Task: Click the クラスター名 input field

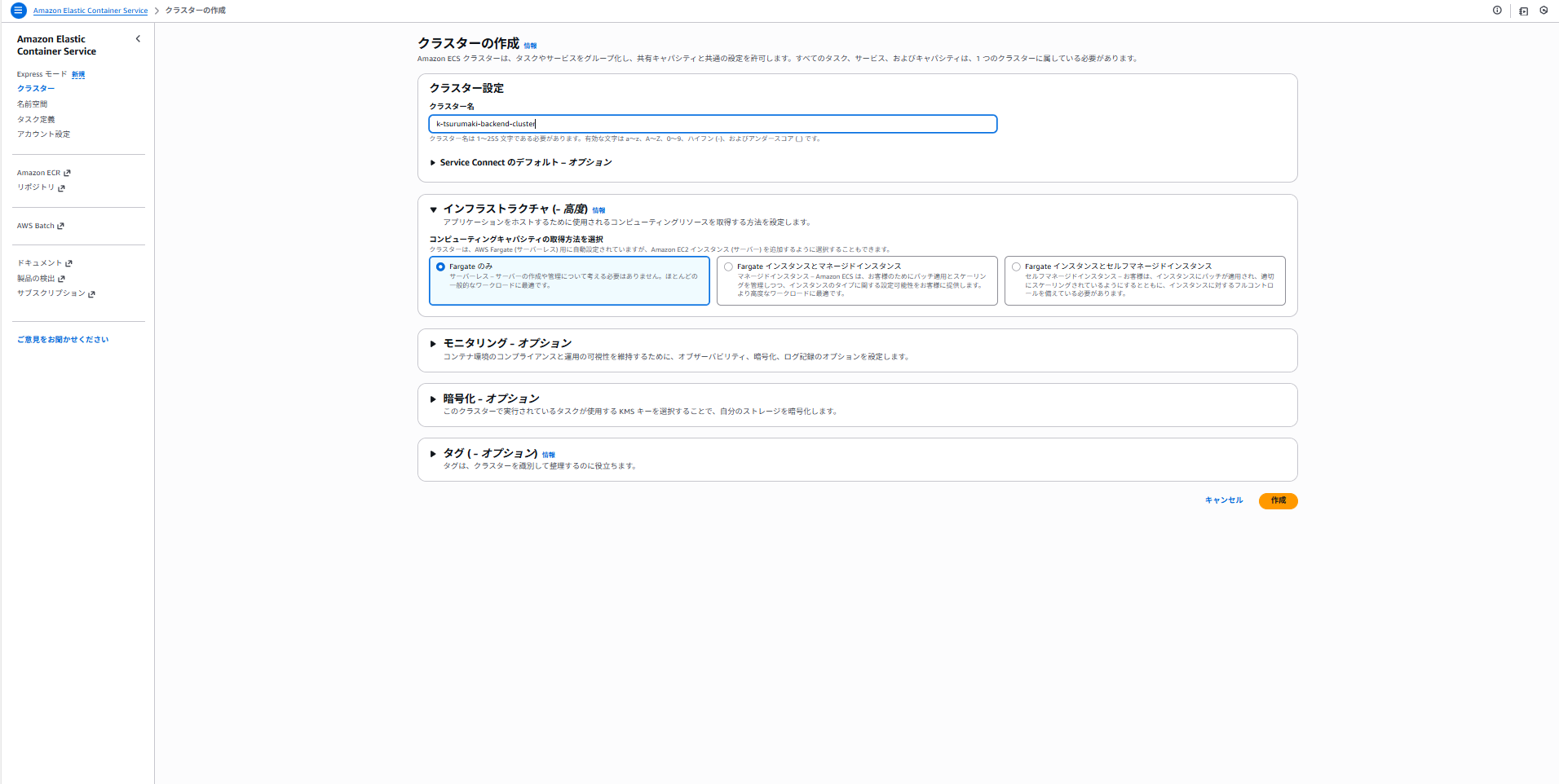Action: [713, 124]
